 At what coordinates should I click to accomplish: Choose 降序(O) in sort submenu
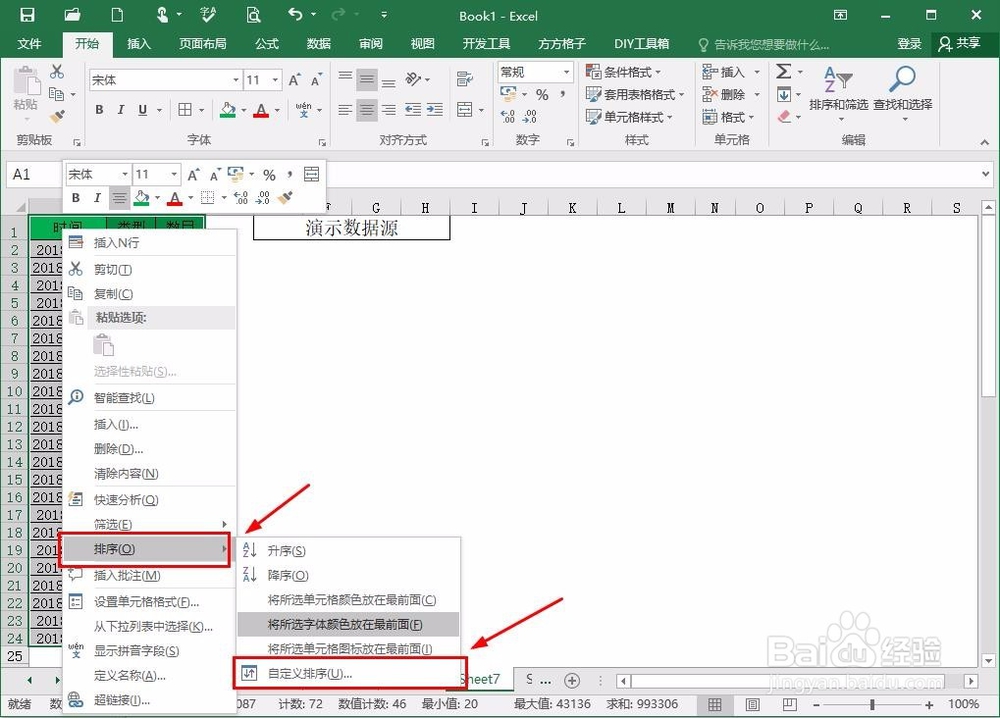pyautogui.click(x=348, y=575)
